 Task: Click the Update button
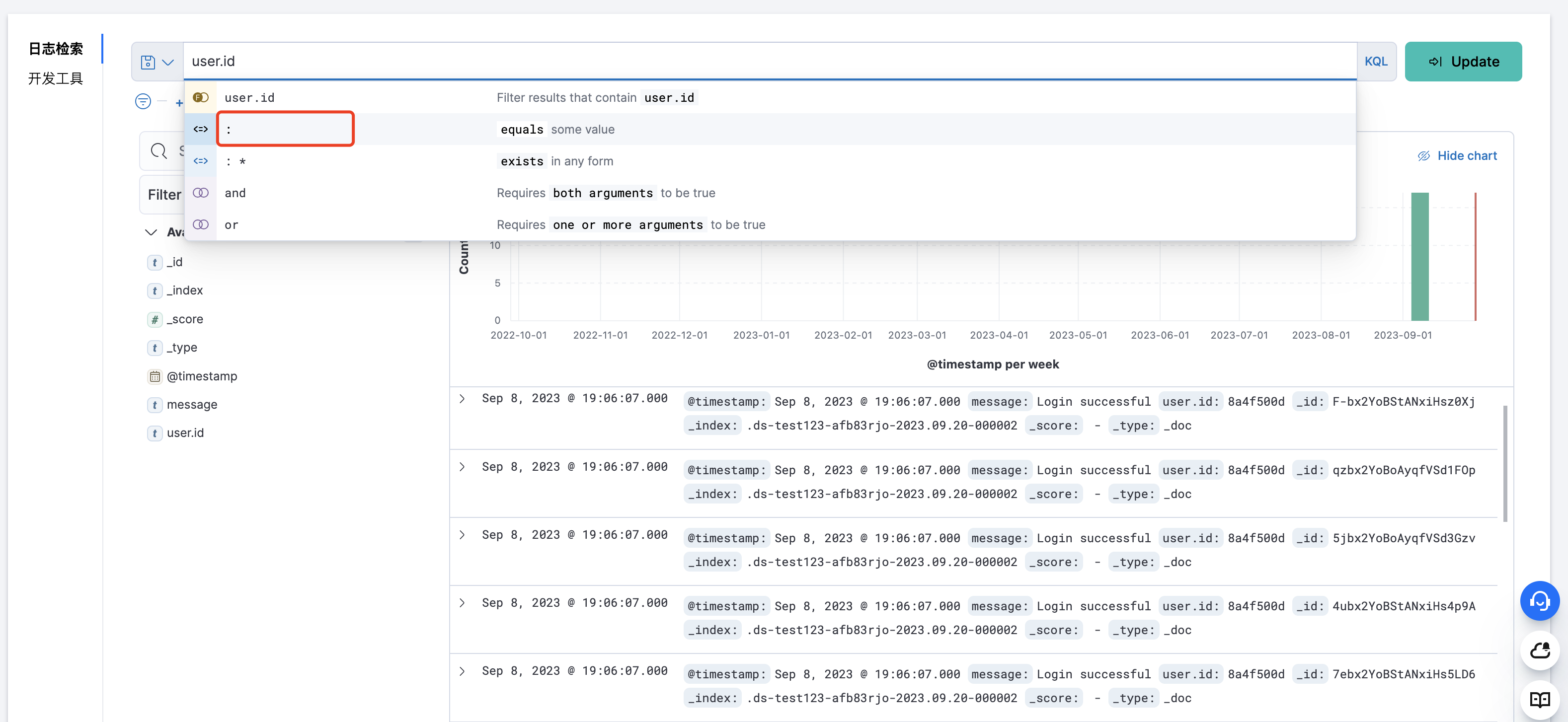coord(1463,62)
